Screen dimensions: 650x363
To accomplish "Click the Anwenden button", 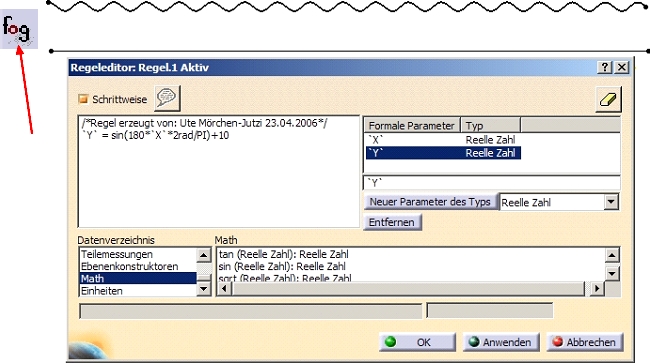I will click(501, 342).
